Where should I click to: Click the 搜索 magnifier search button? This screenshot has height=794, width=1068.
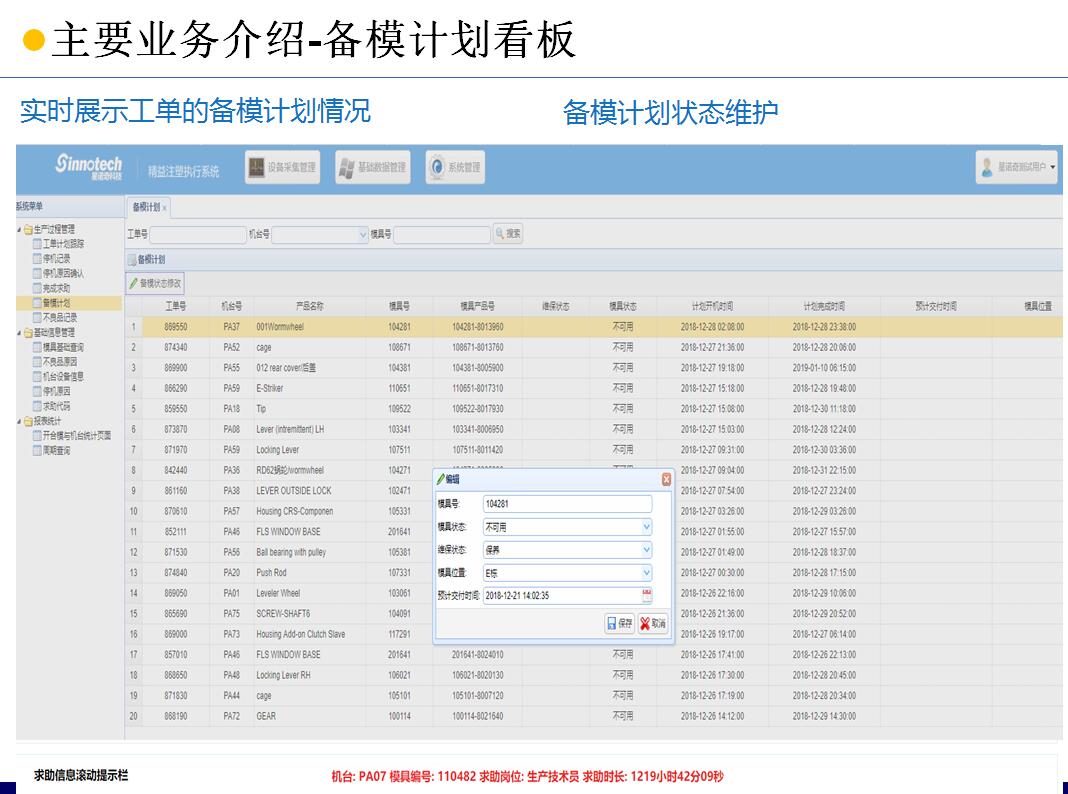click(x=507, y=234)
